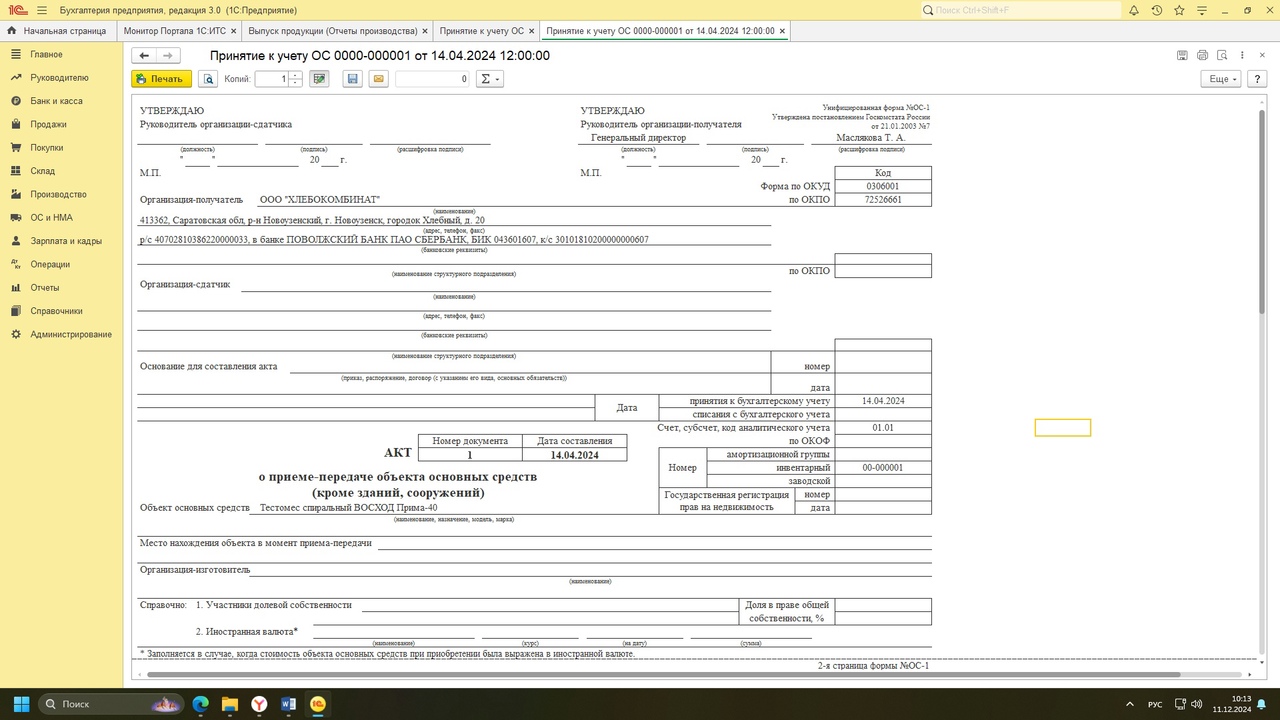Open Yandex Browser from taskbar
Screen dimensions: 1280x720
pyautogui.click(x=259, y=704)
